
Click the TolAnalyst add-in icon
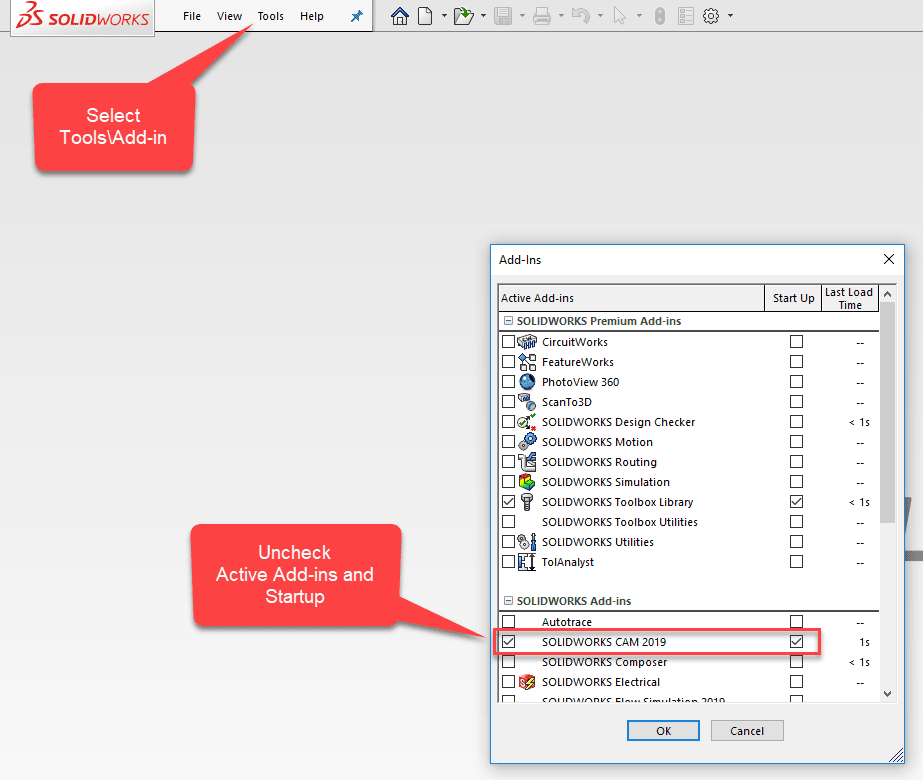coord(527,562)
